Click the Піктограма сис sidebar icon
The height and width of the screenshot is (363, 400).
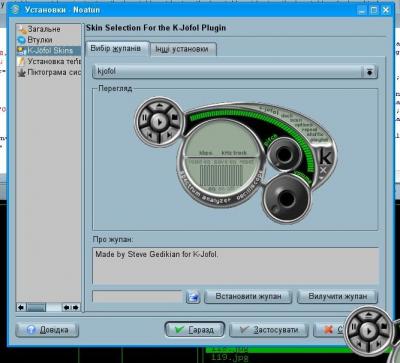tap(22, 72)
